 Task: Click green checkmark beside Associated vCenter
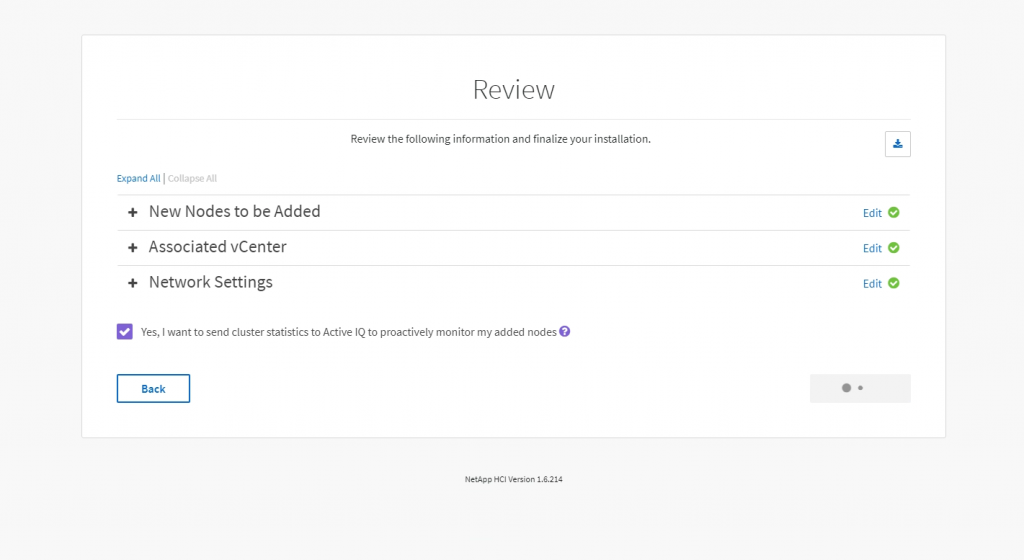coord(893,247)
